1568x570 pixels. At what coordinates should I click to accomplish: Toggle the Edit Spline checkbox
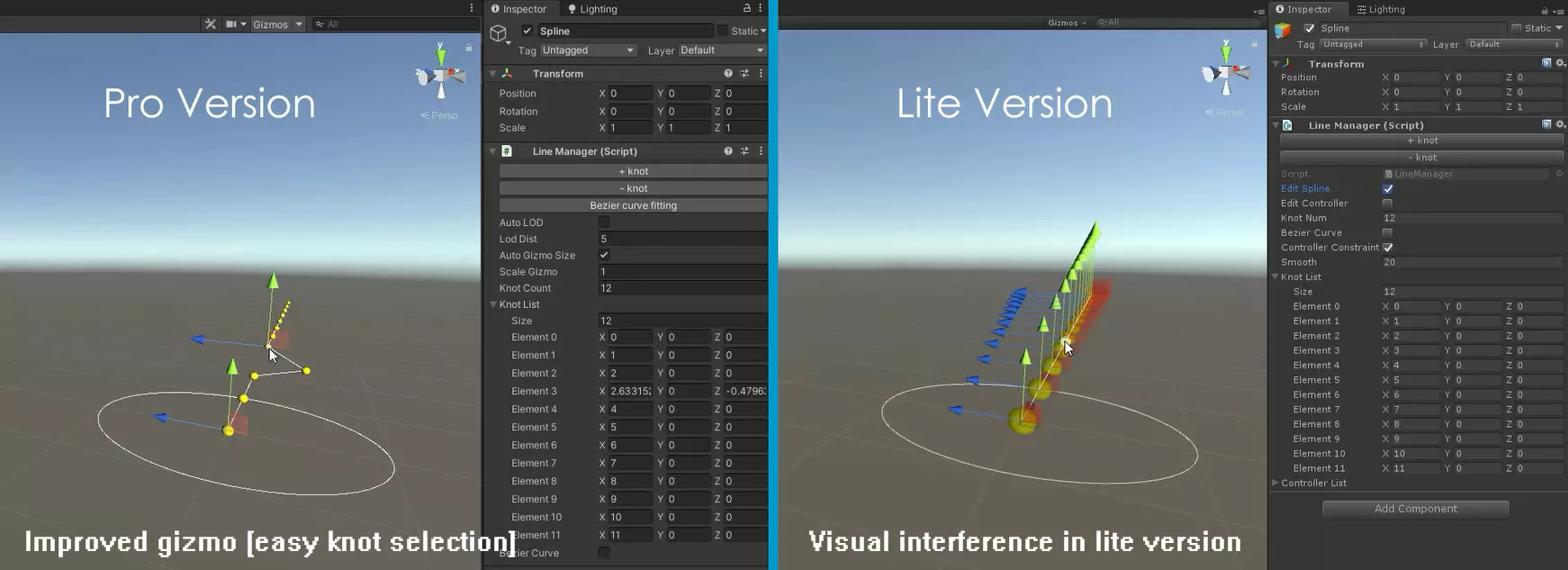coord(1387,189)
